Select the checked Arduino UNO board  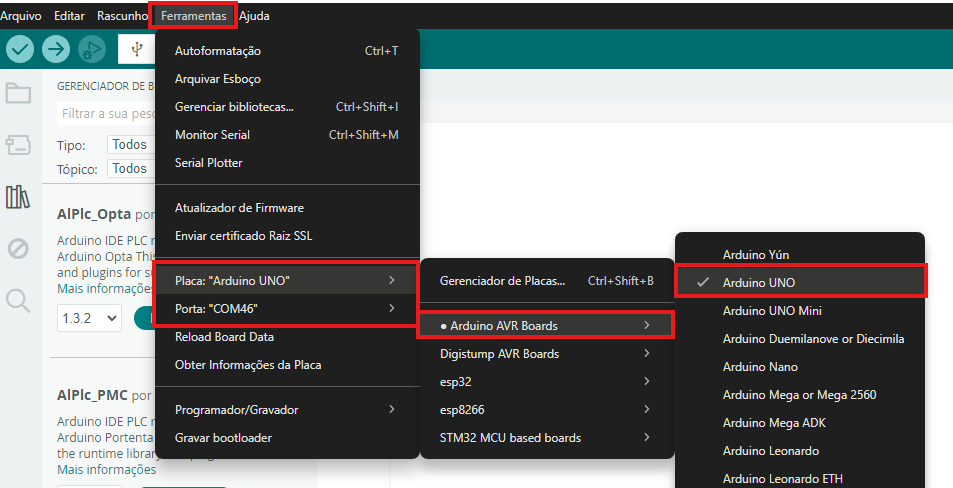800,283
